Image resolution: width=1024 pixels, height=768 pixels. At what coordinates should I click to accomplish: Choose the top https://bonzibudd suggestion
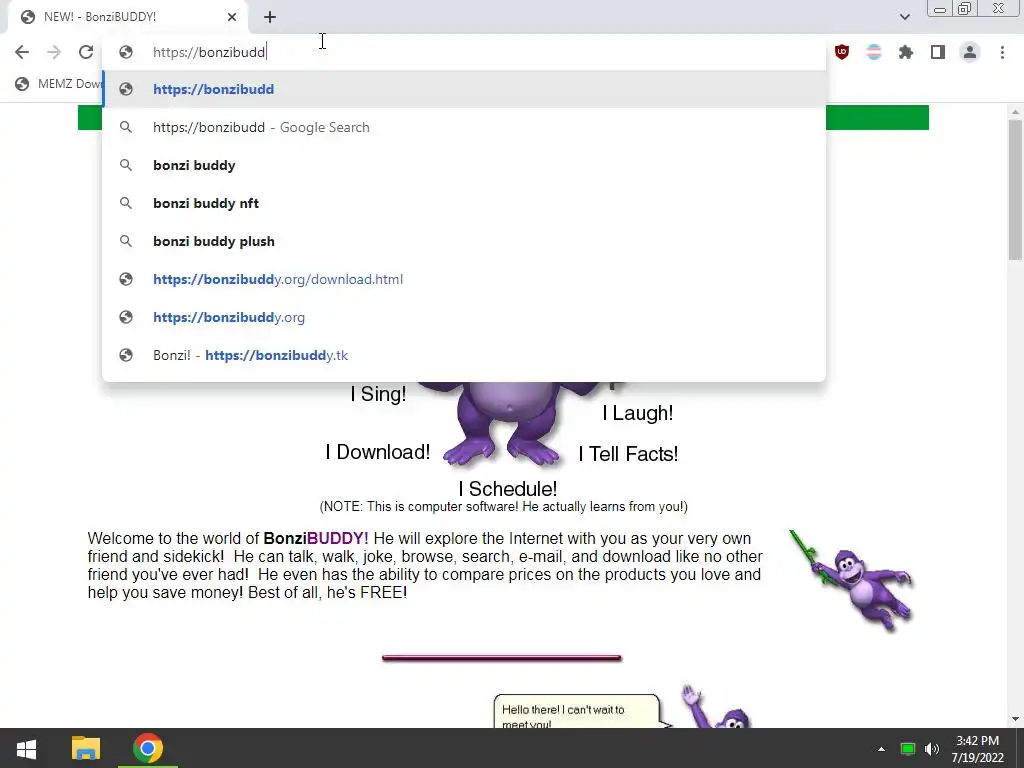(464, 89)
